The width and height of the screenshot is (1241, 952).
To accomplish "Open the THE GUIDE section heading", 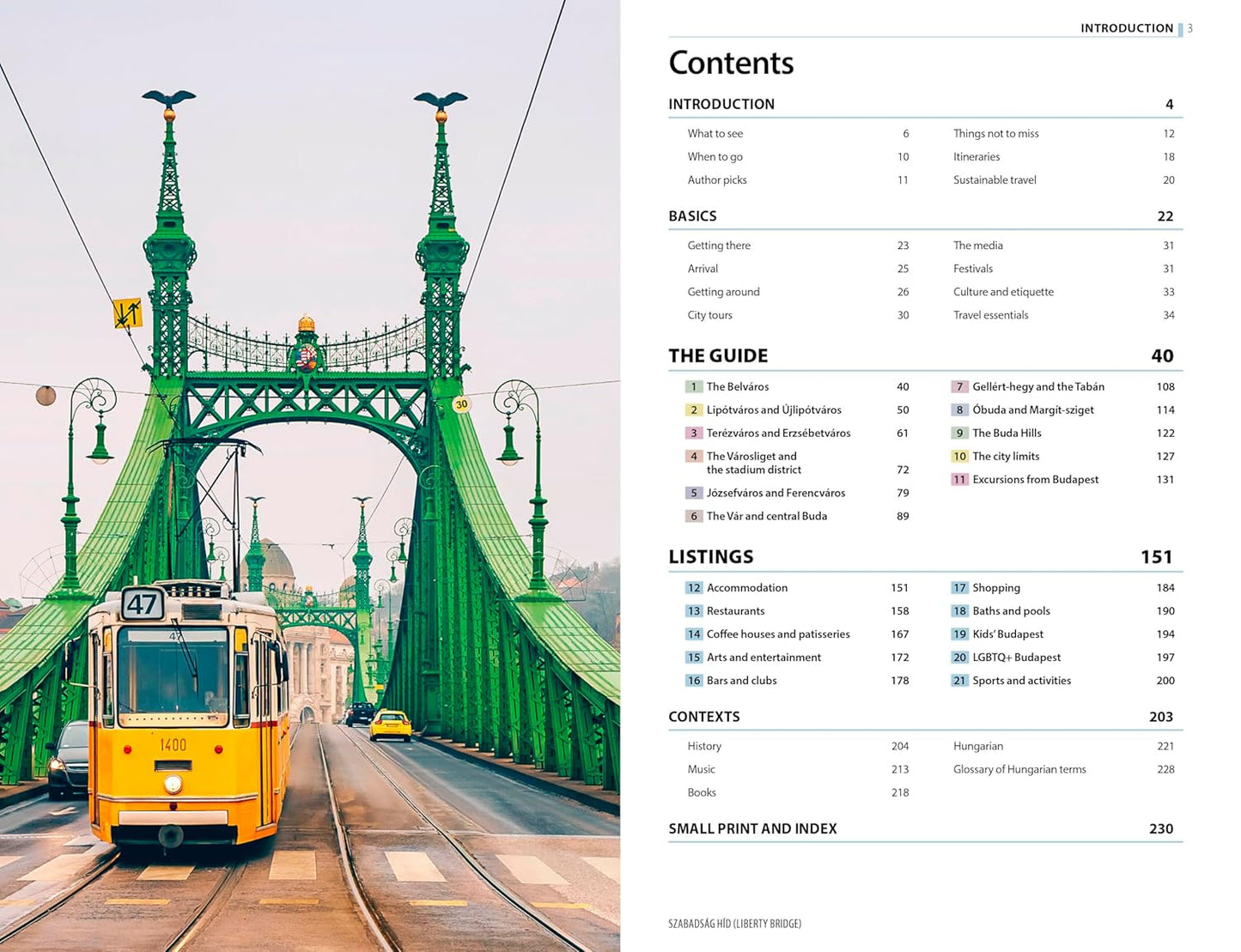I will click(x=718, y=355).
